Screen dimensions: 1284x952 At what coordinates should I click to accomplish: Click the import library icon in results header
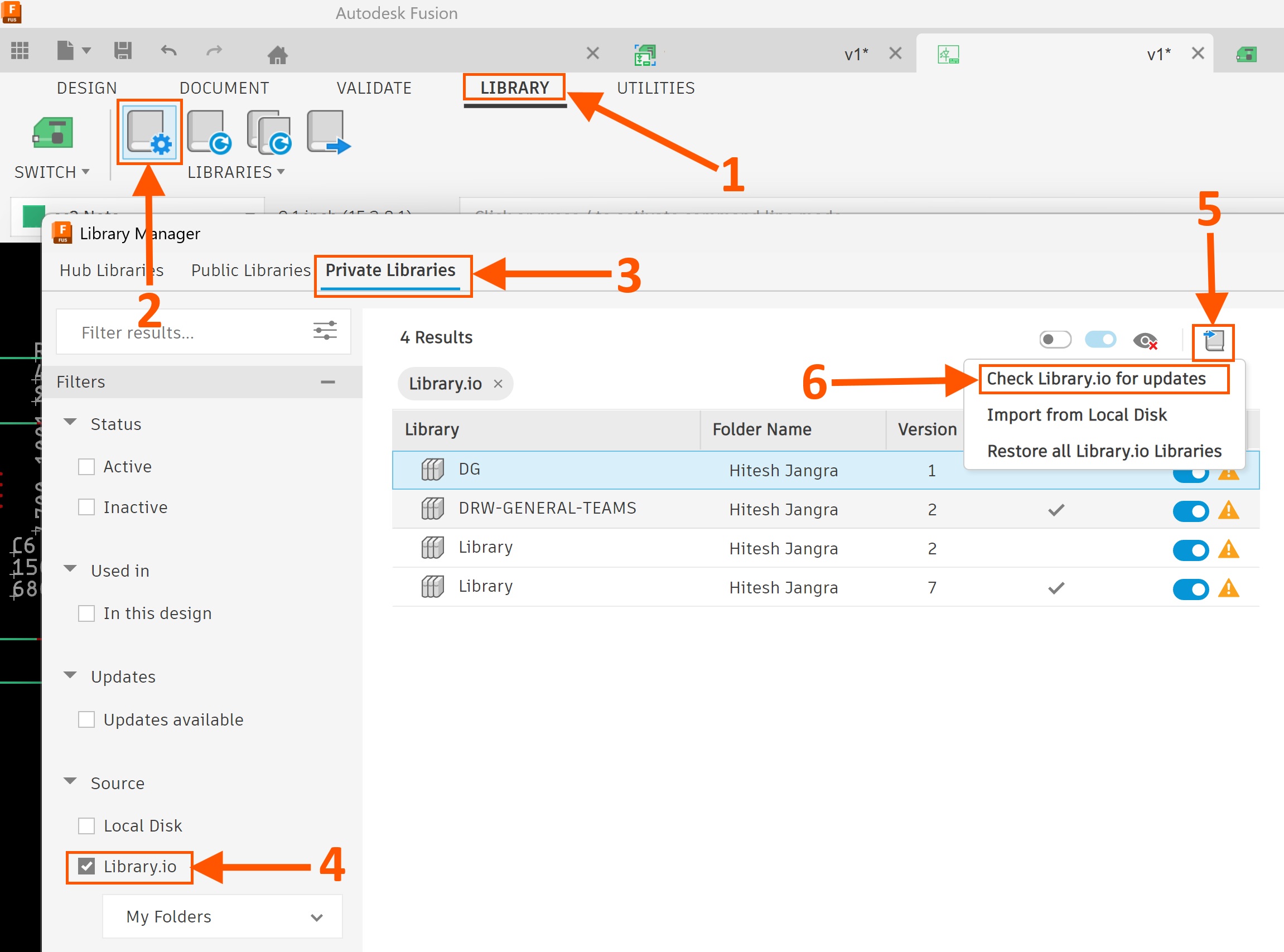1213,340
